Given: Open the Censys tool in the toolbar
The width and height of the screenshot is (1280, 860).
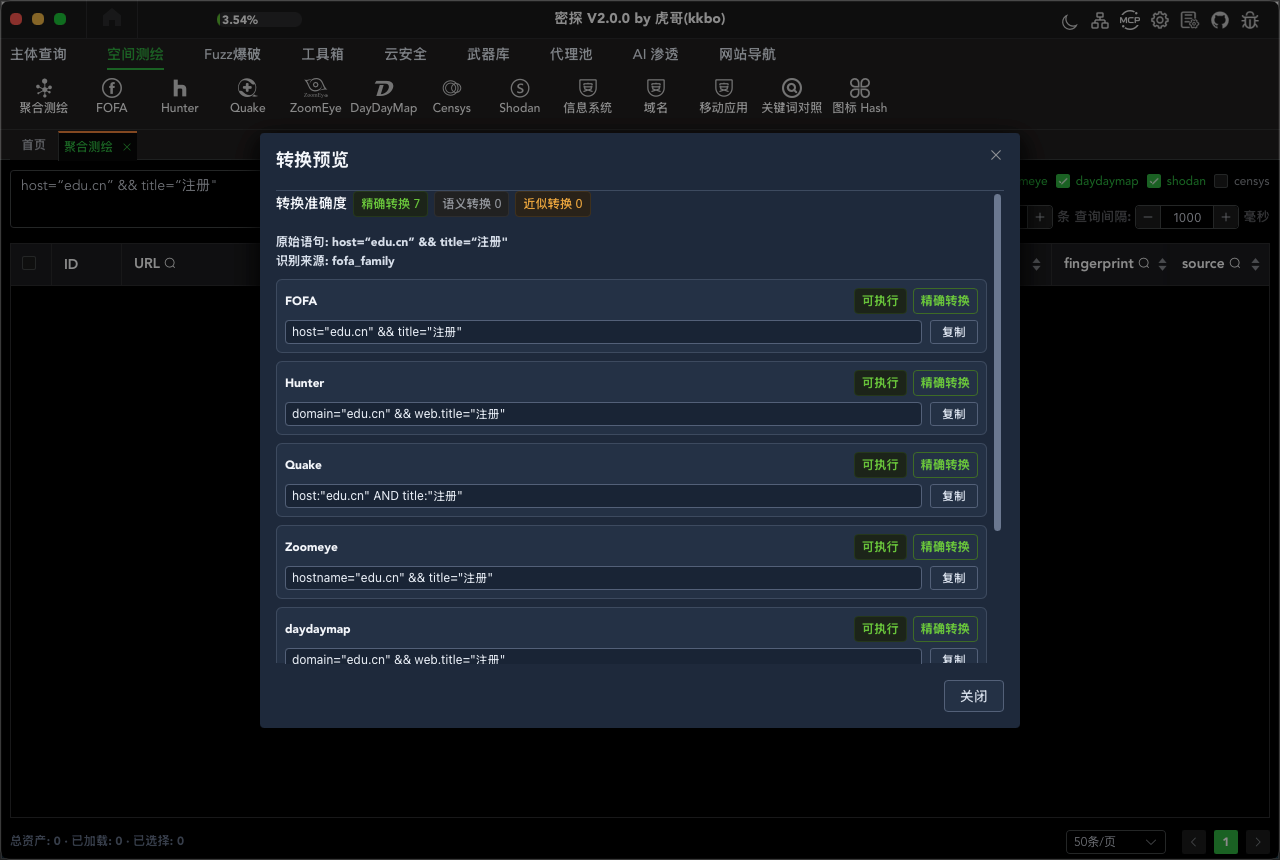Looking at the screenshot, I should pyautogui.click(x=452, y=96).
